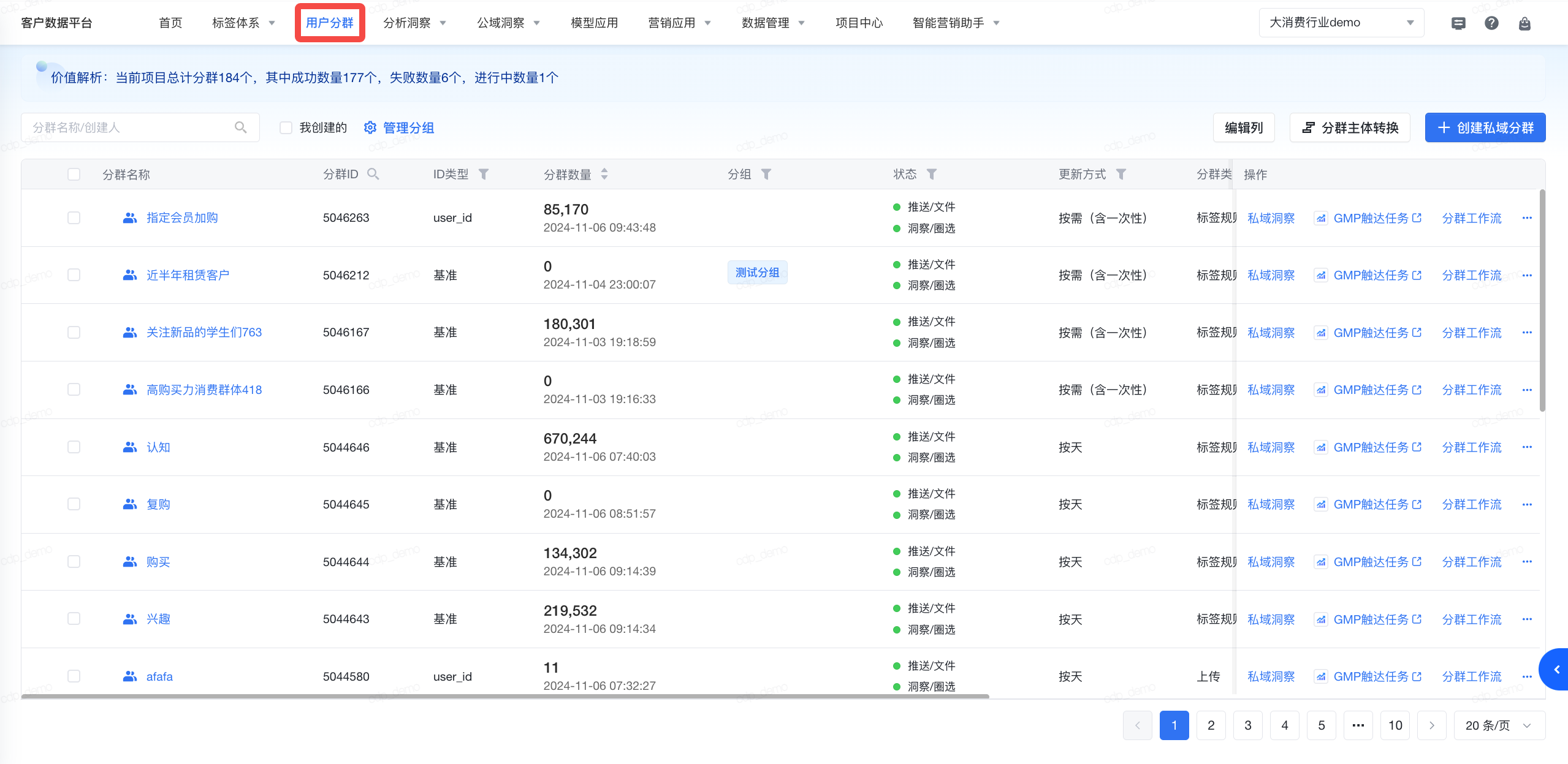Select the checkbox for 高购买力消费群体418

click(74, 389)
